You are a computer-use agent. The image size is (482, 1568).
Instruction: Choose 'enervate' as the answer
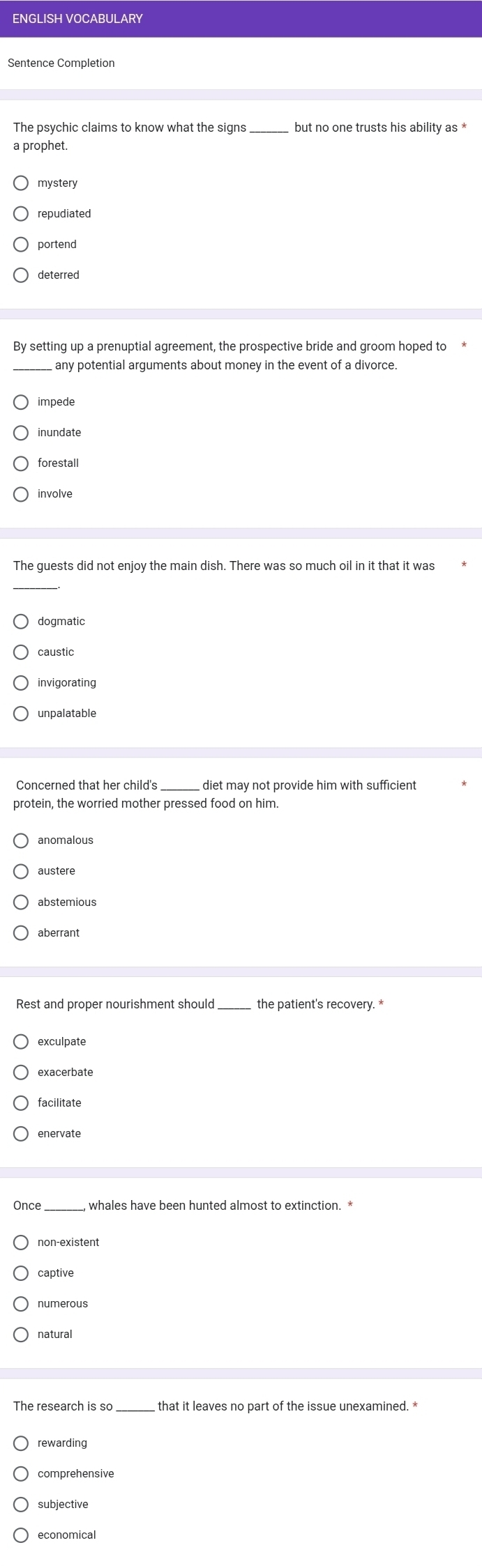pos(22,1134)
